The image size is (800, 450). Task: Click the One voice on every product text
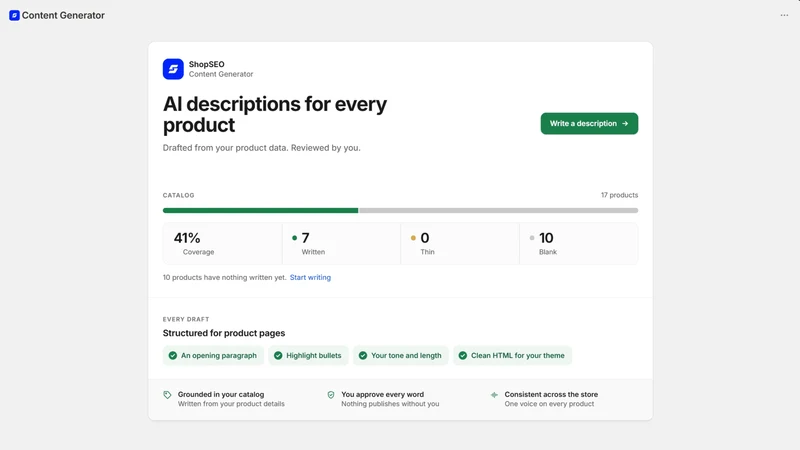[549, 404]
